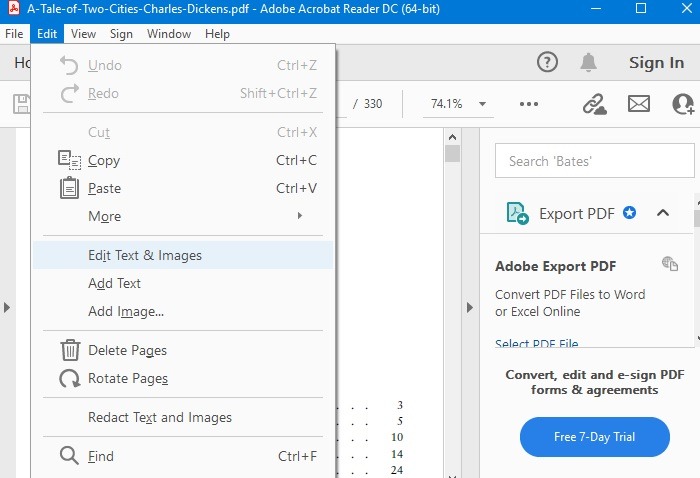The width and height of the screenshot is (700, 478).
Task: Open help via the question mark icon
Action: point(547,62)
